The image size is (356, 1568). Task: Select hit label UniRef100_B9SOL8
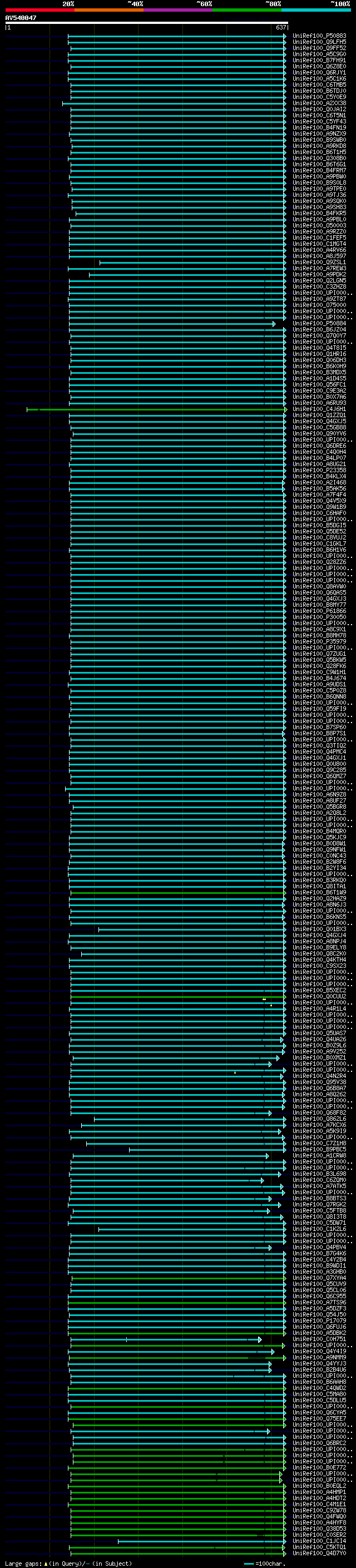tap(319, 182)
